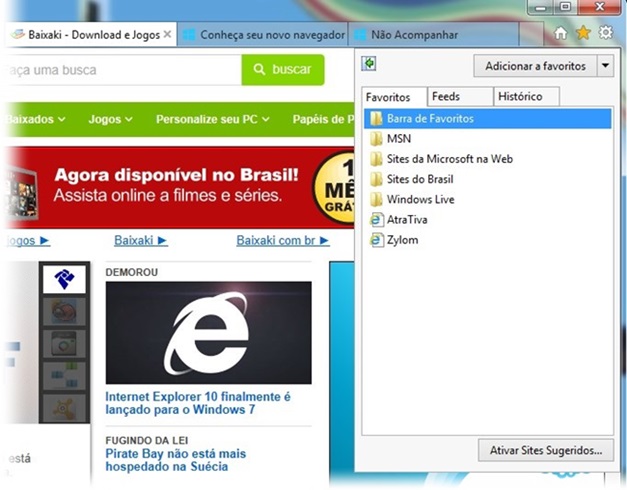
Task: Select the fifth thumbnail in the sidebar strip
Action: coord(64,408)
